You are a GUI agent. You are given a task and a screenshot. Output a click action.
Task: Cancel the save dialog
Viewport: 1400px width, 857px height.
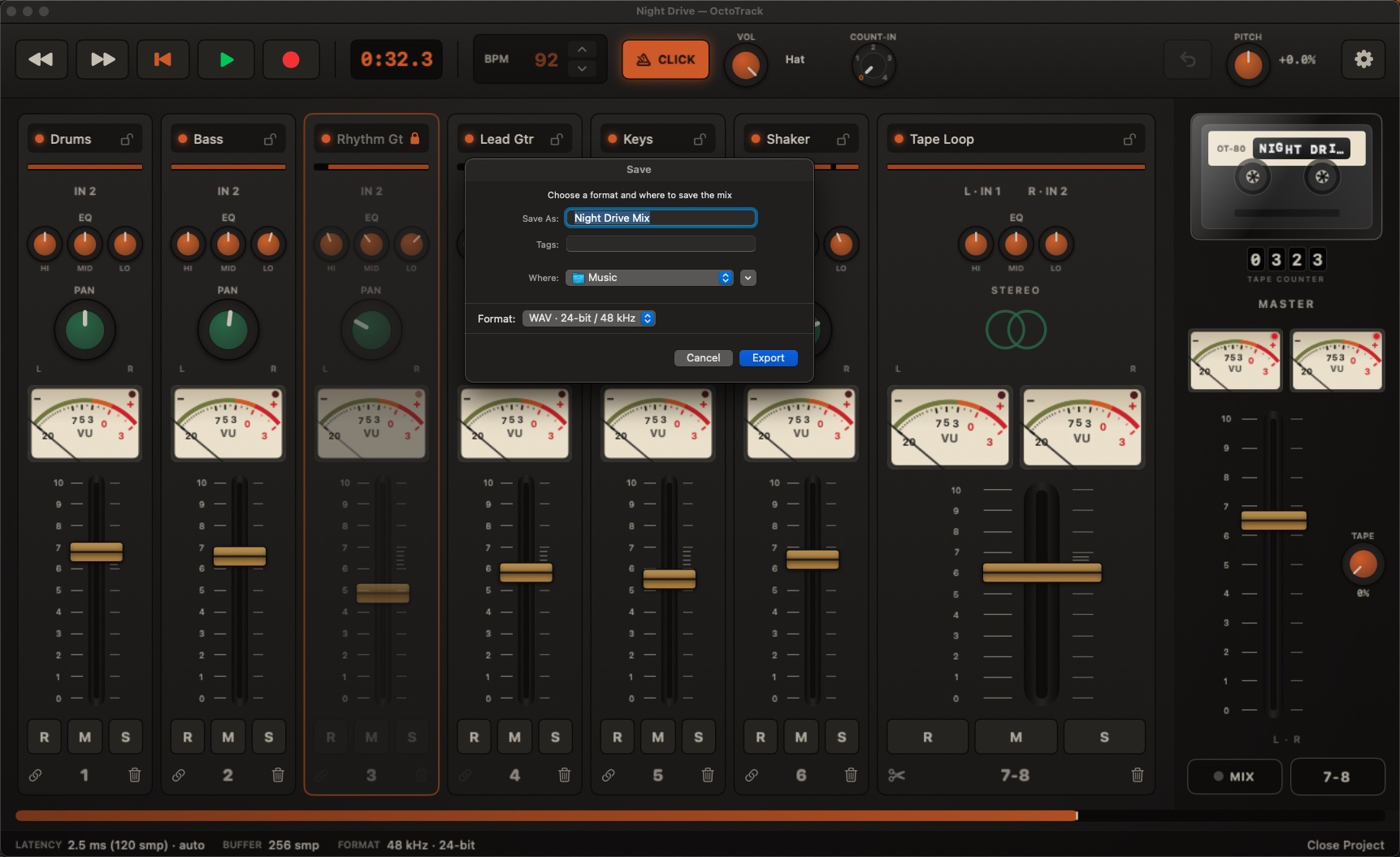point(703,358)
